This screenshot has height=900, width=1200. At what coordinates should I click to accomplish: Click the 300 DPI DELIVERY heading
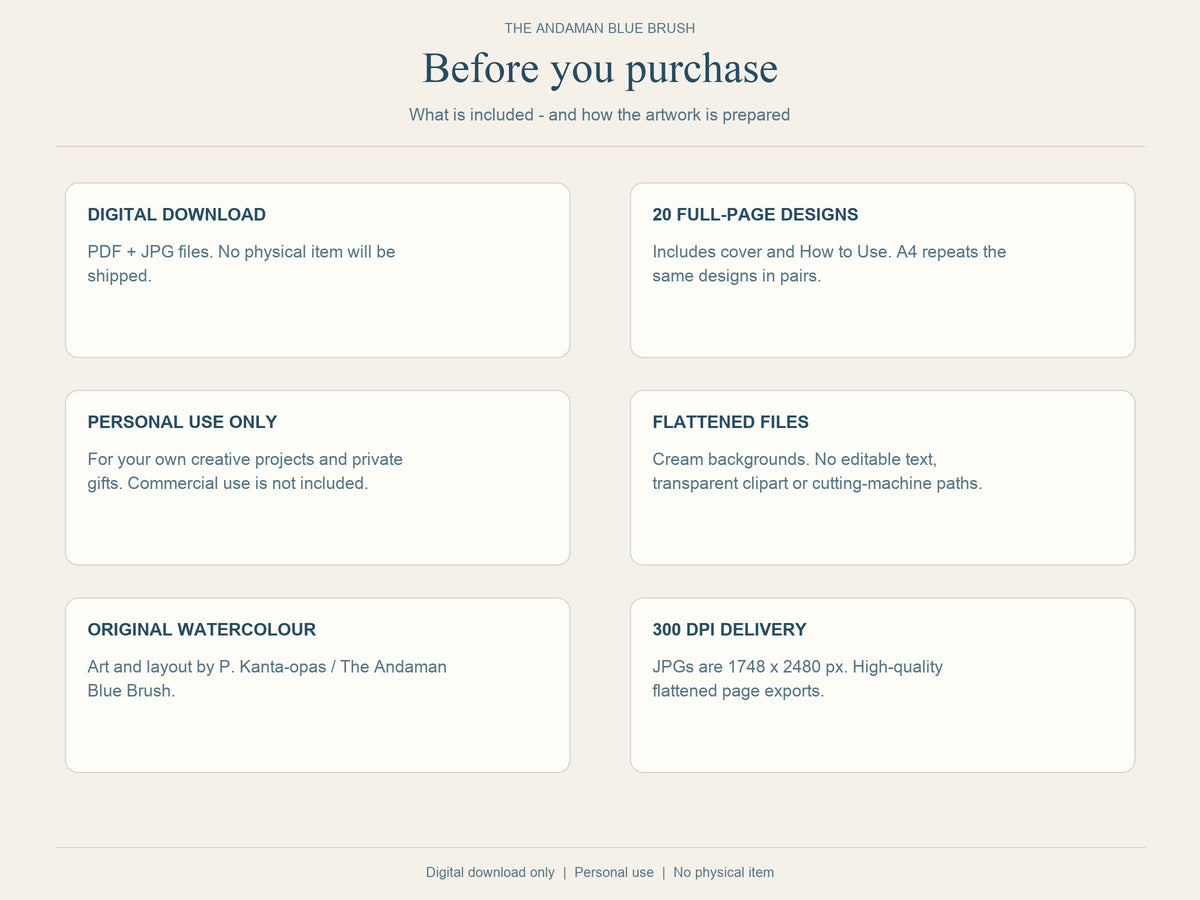[x=729, y=629]
